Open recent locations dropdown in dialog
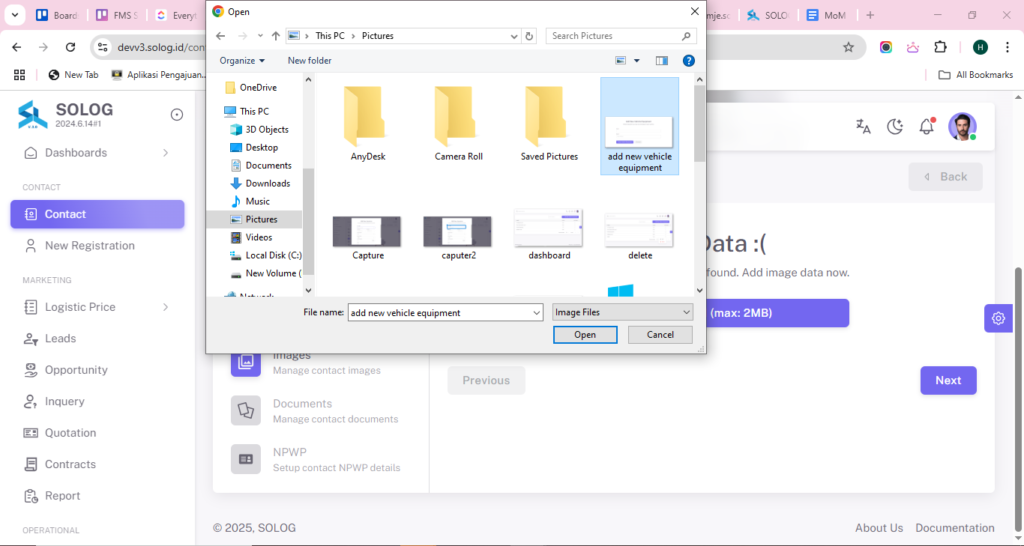Image resolution: width=1024 pixels, height=546 pixels. coord(260,36)
